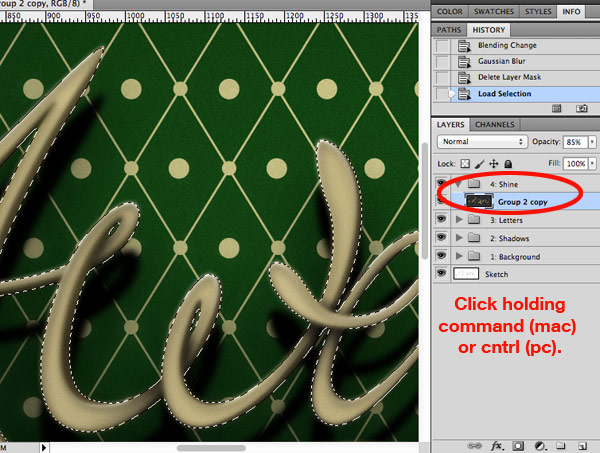Click the create new snapshot camera icon
The image size is (600, 453).
(x=582, y=109)
